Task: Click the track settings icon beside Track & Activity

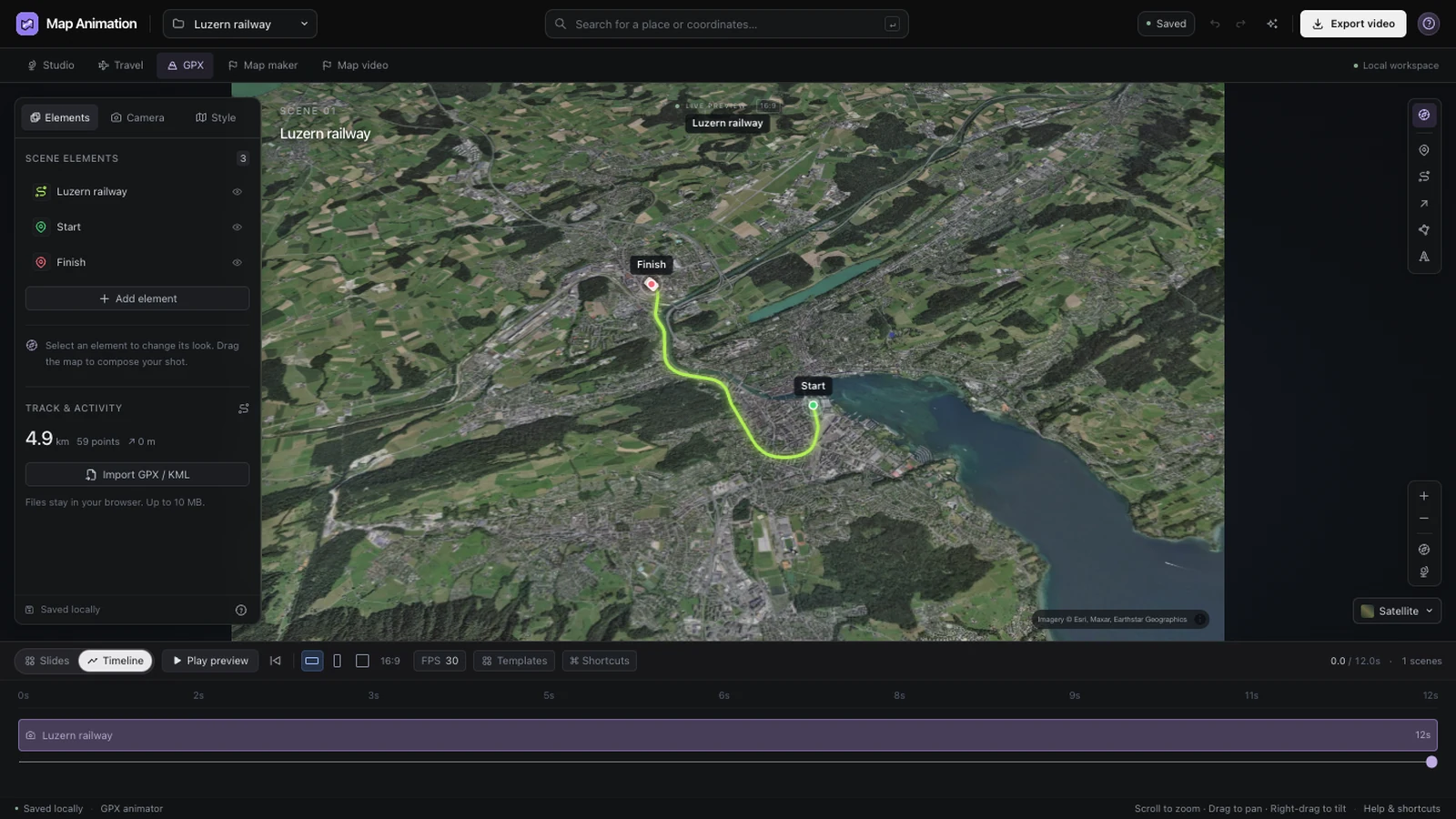Action: pyautogui.click(x=243, y=409)
